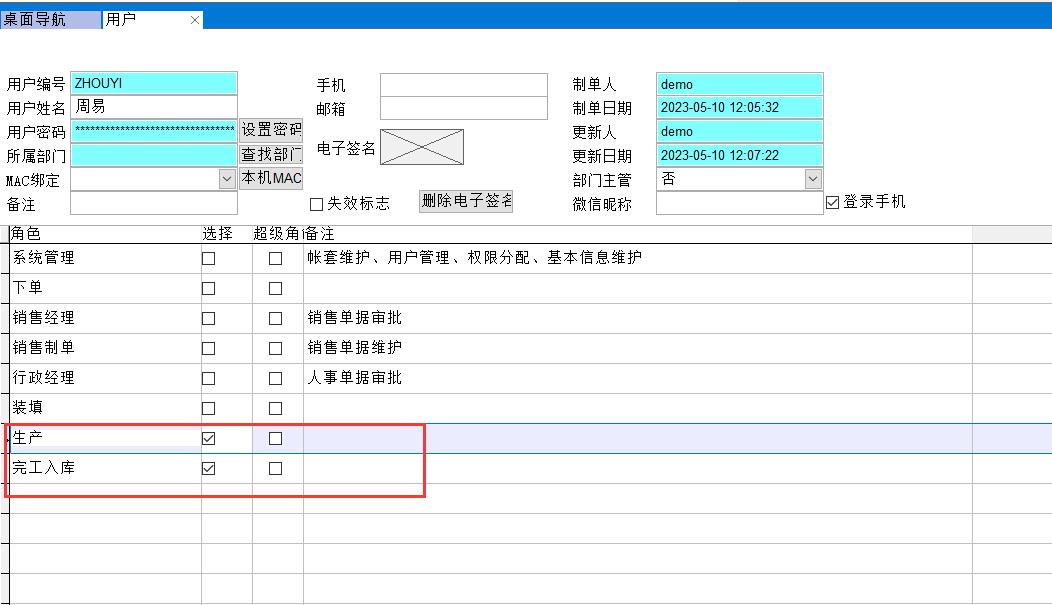Enable the 失效标志 checkbox
Image resolution: width=1052 pixels, height=605 pixels.
317,204
